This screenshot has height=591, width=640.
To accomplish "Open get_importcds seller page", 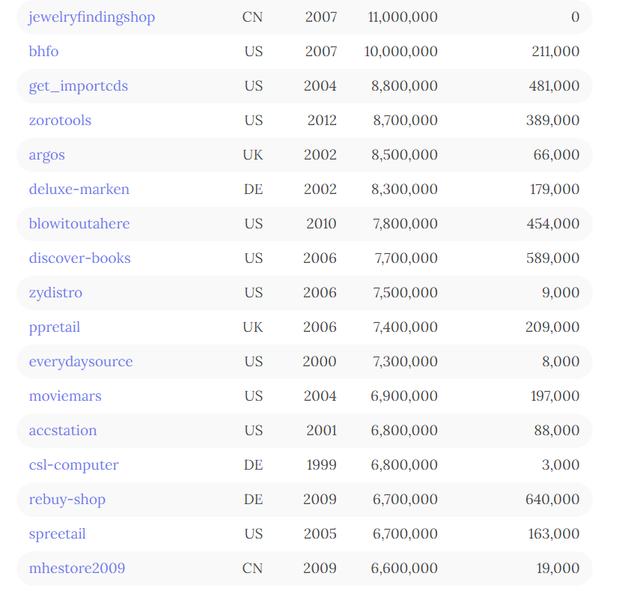I will coord(78,86).
